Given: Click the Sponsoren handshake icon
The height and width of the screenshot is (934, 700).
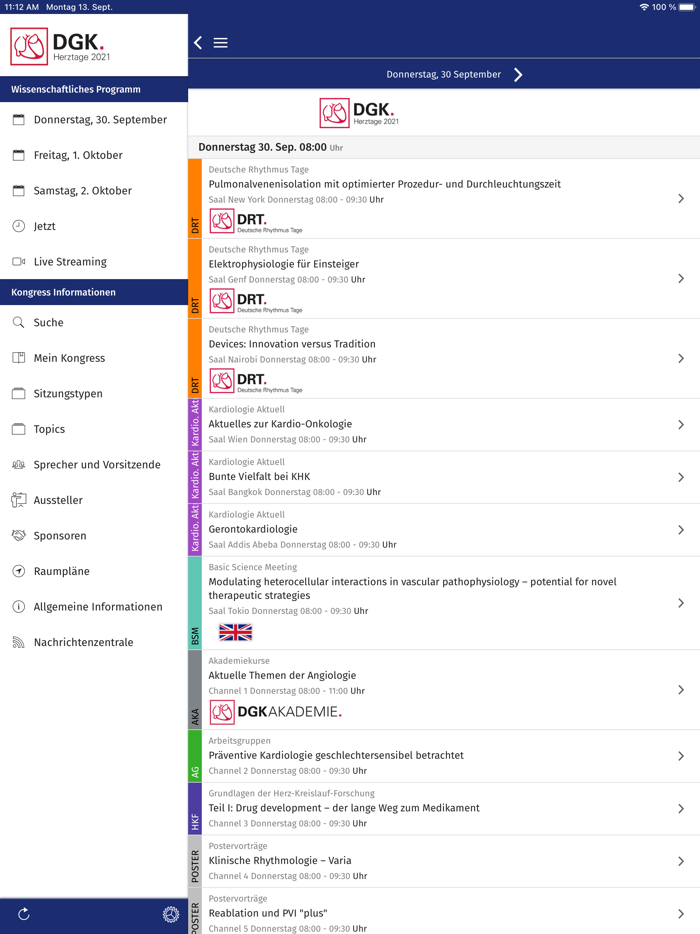Looking at the screenshot, I should tap(18, 536).
